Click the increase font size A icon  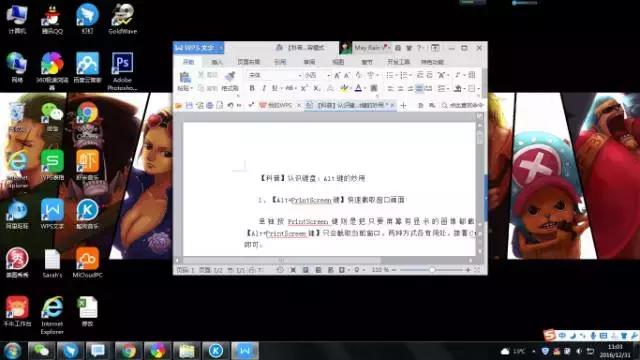(x=337, y=75)
